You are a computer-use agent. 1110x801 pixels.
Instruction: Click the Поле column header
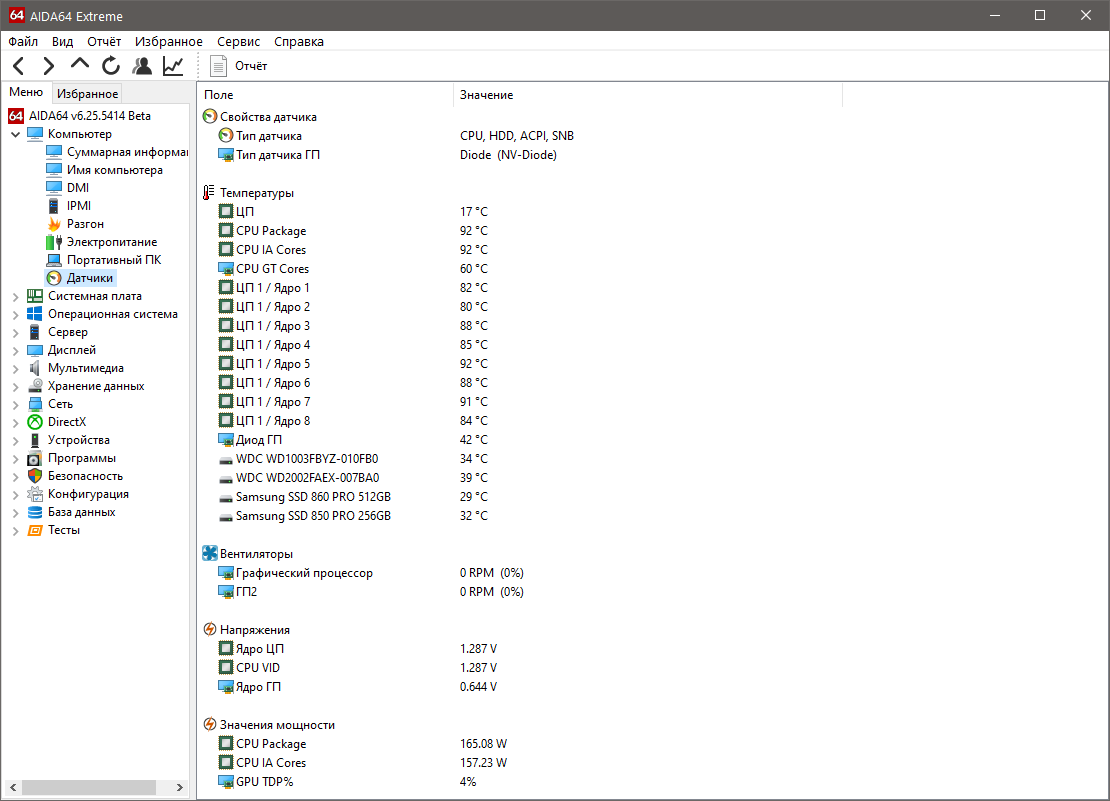pyautogui.click(x=325, y=95)
